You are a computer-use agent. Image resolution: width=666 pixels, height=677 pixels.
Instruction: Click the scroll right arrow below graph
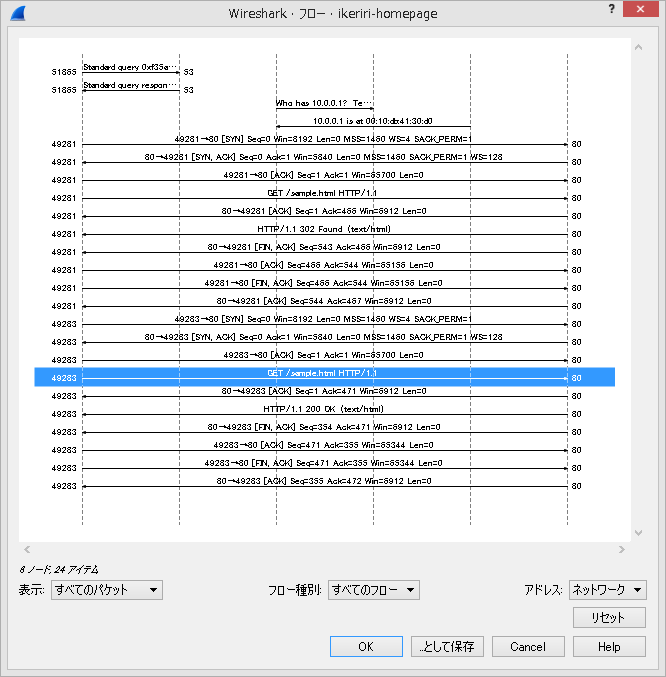coord(622,549)
